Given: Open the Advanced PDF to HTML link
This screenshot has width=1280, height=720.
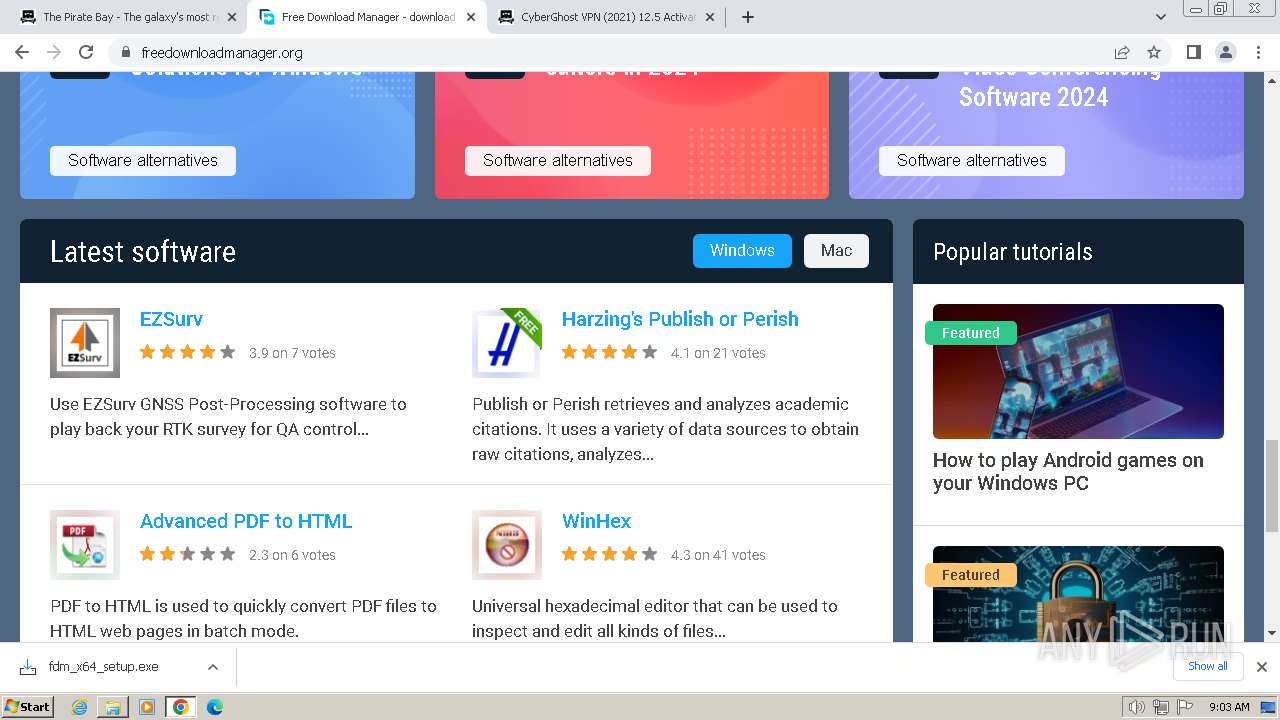Looking at the screenshot, I should 246,521.
